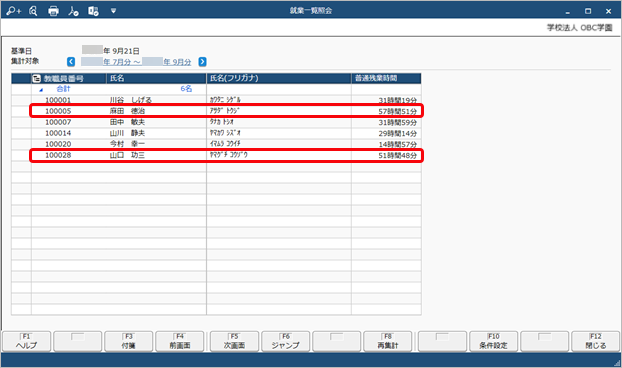The width and height of the screenshot is (622, 368).
Task: Click the Excel export toolbar icon
Action: click(x=93, y=11)
